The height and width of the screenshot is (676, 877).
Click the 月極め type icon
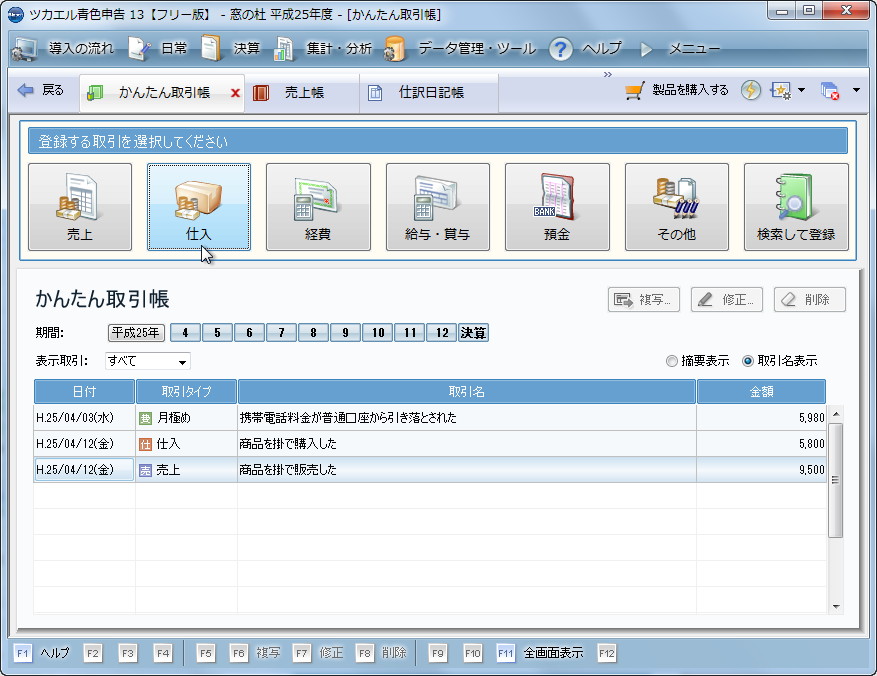point(145,418)
